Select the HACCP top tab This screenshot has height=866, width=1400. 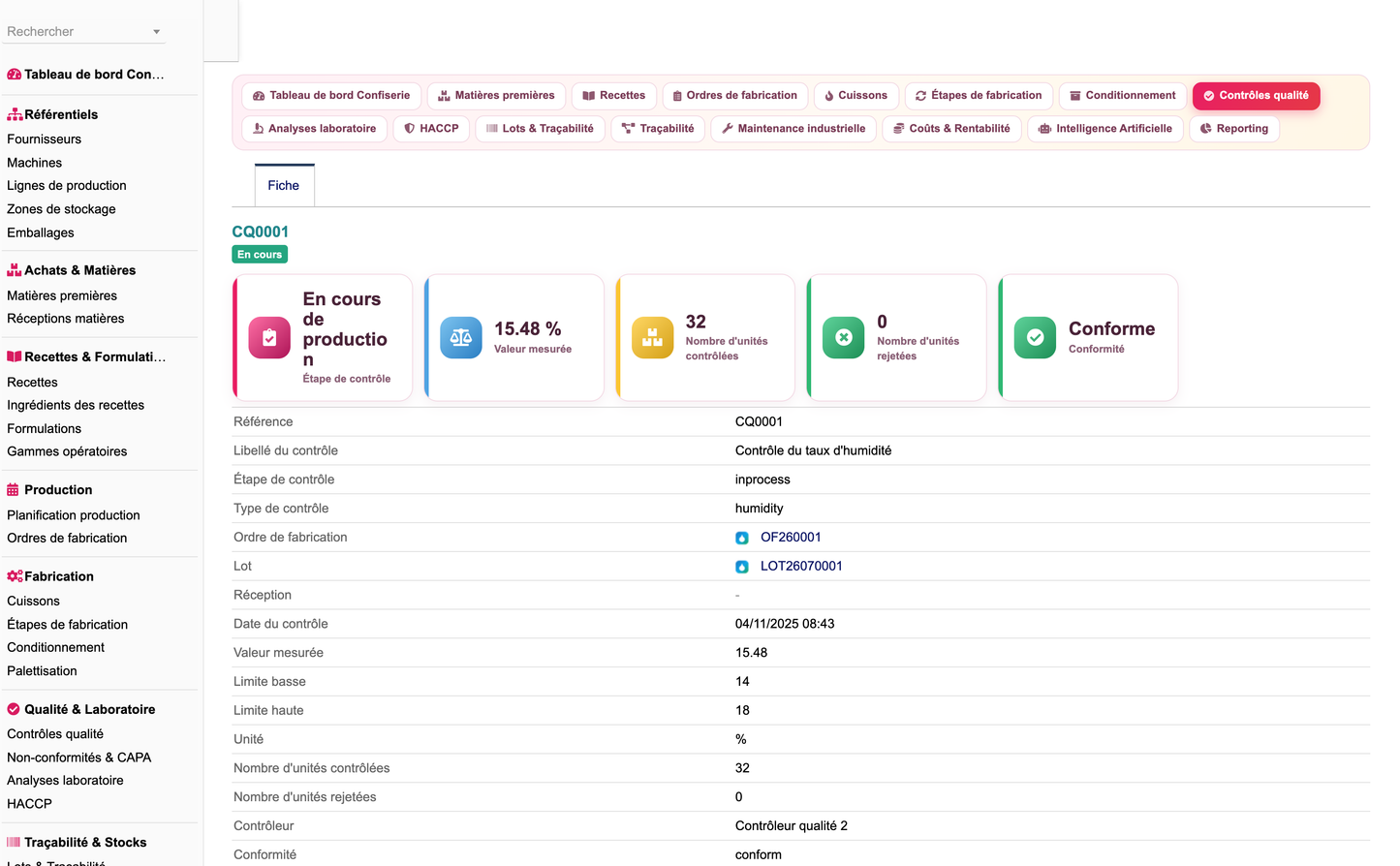[x=432, y=129]
